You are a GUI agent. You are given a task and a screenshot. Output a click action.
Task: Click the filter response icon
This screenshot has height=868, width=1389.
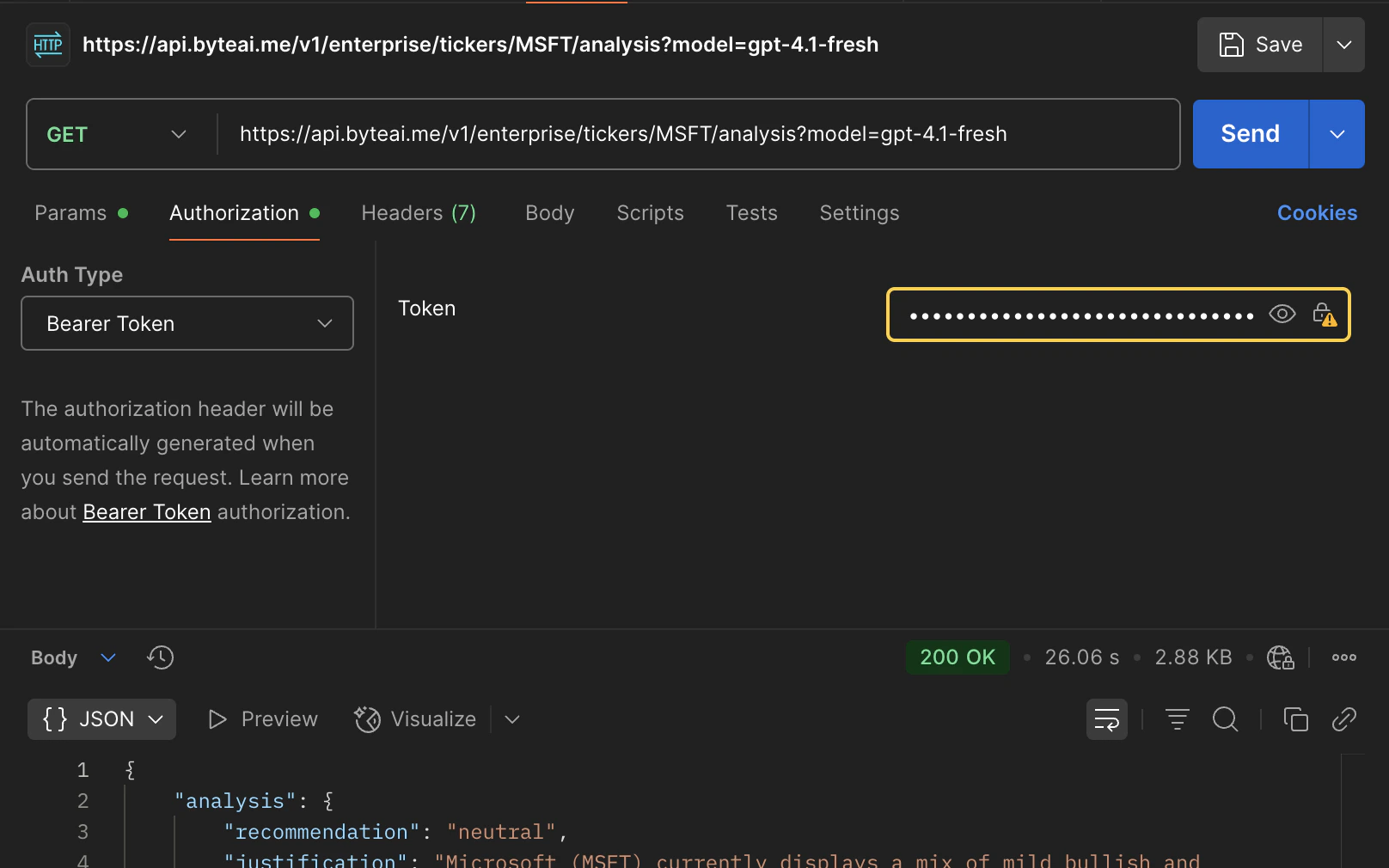(x=1178, y=719)
